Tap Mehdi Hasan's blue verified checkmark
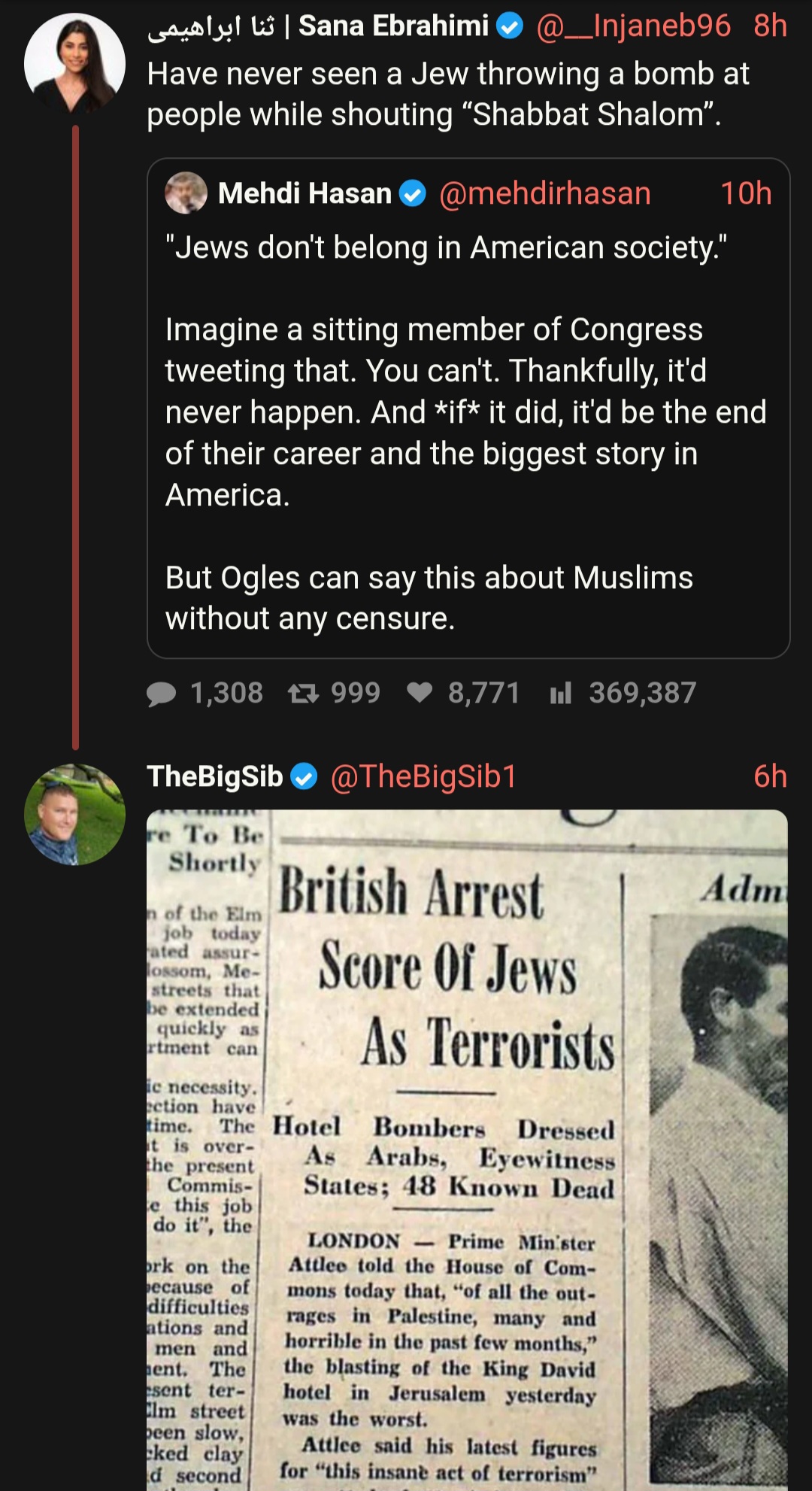Image resolution: width=812 pixels, height=1491 pixels. point(412,194)
